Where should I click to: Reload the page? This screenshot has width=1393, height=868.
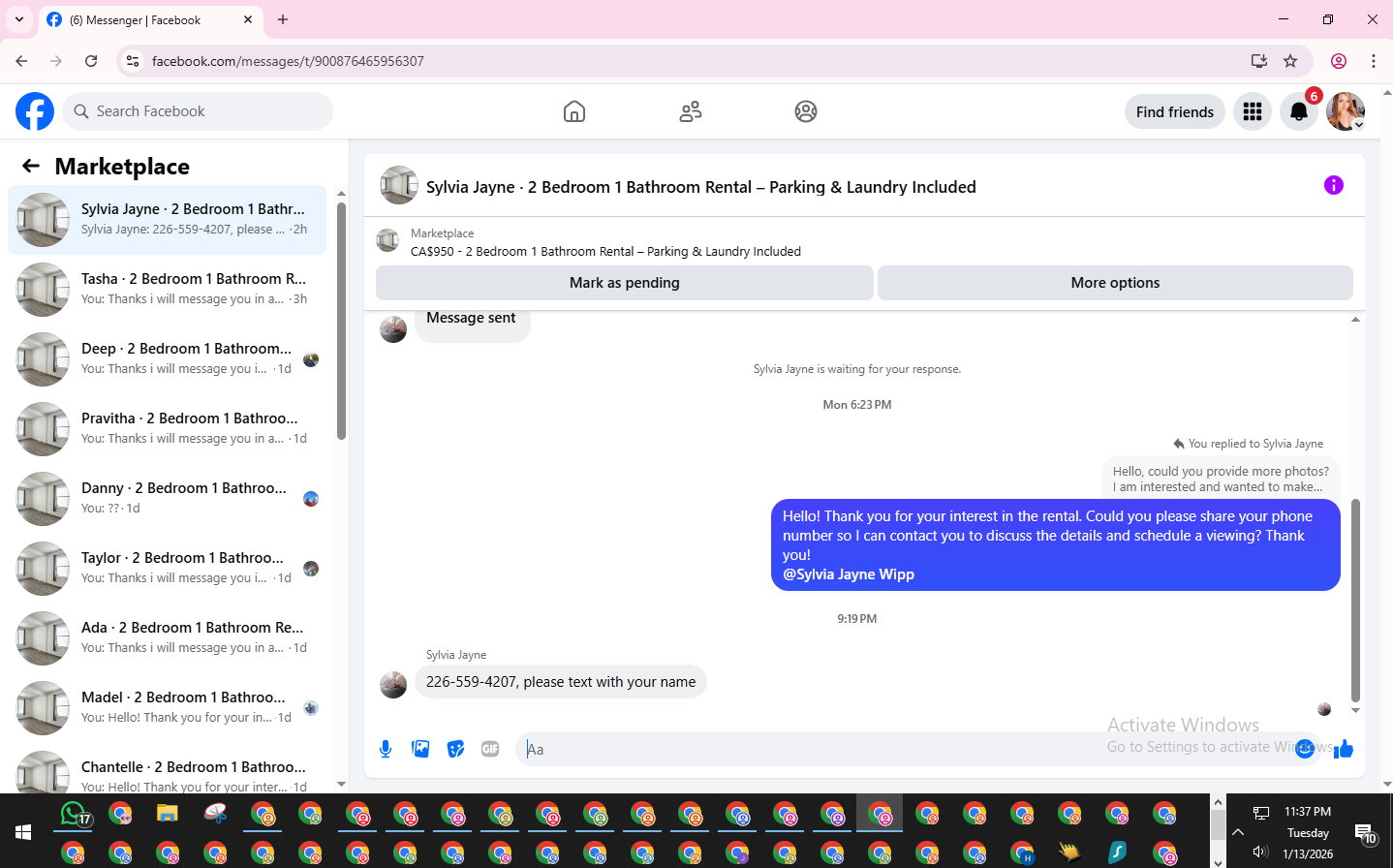tap(91, 61)
